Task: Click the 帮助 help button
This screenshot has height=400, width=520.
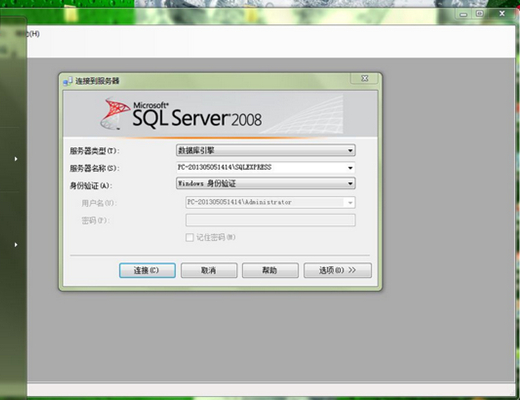Action: coord(270,270)
